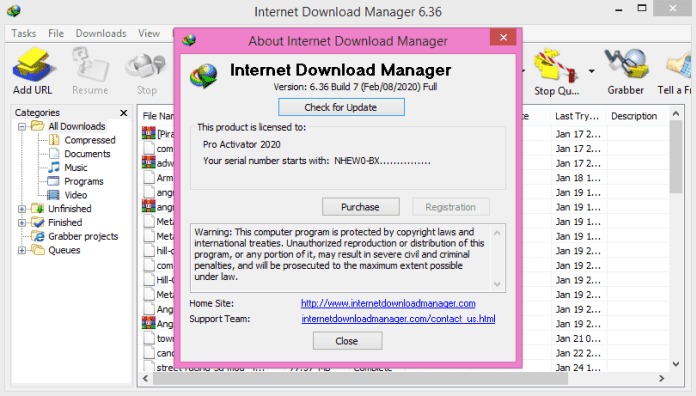
Task: Open the Downloads menu
Action: (x=101, y=33)
